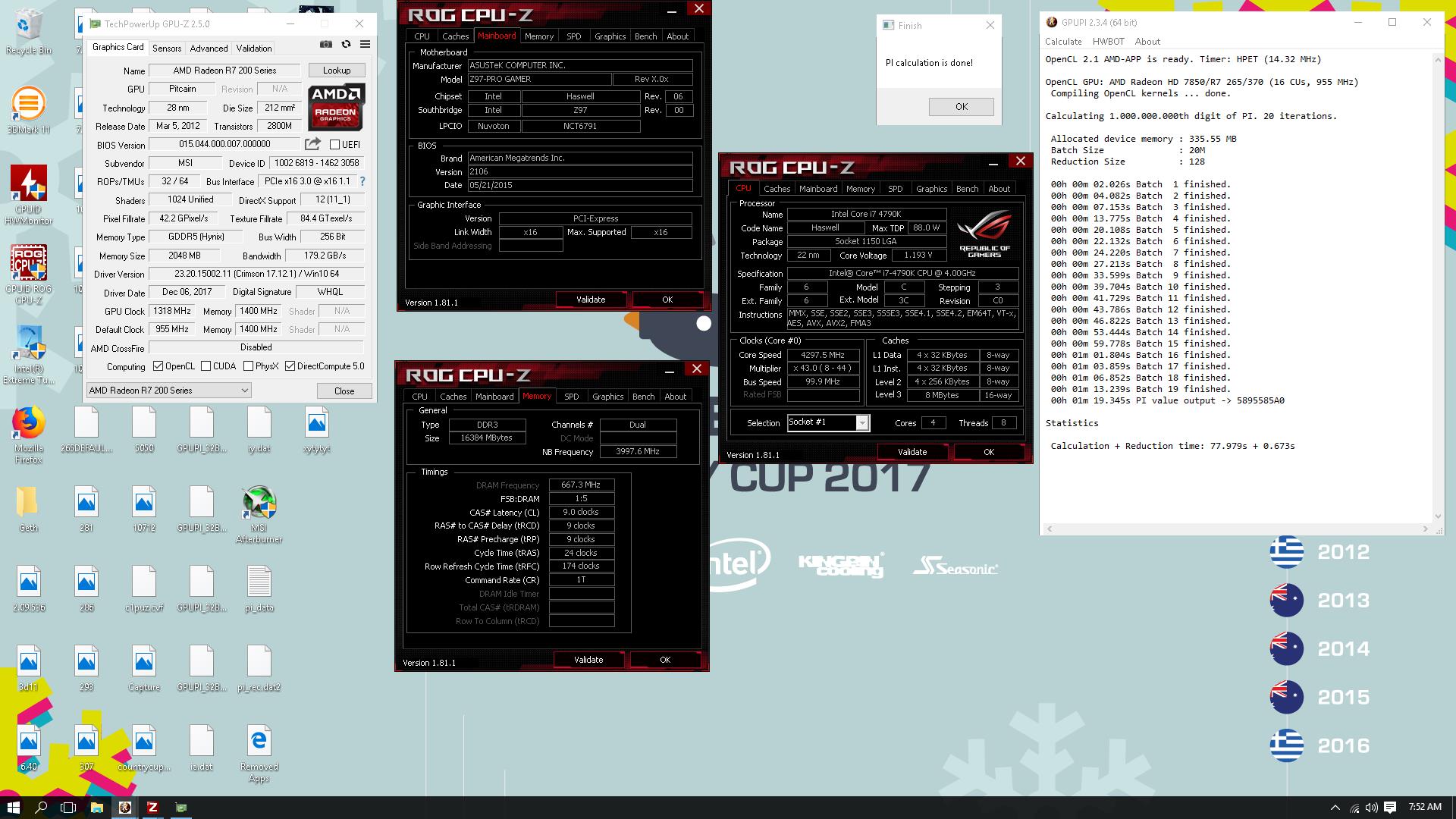The image size is (1456, 819).
Task: Click the GPUPI vertical scrollbar
Action: coord(1438,287)
